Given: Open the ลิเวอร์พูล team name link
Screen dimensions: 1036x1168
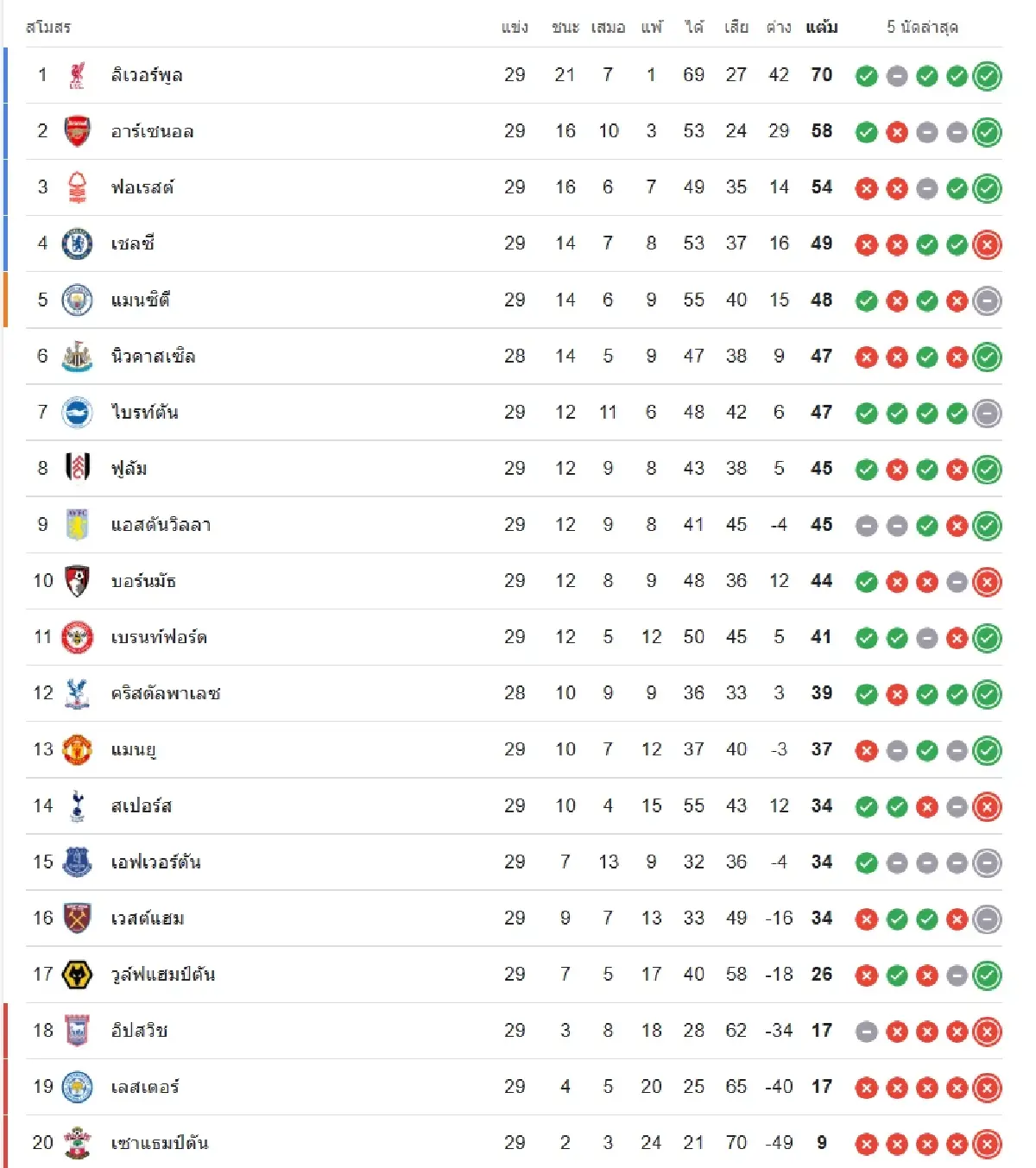Looking at the screenshot, I should click(x=147, y=75).
